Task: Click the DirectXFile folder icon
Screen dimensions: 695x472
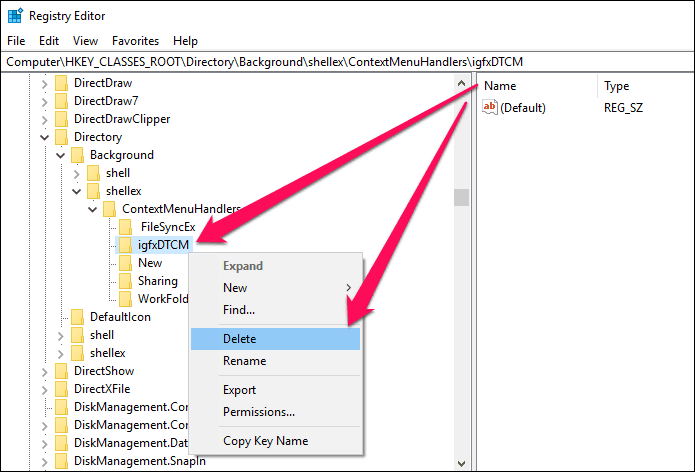Action: coord(61,389)
